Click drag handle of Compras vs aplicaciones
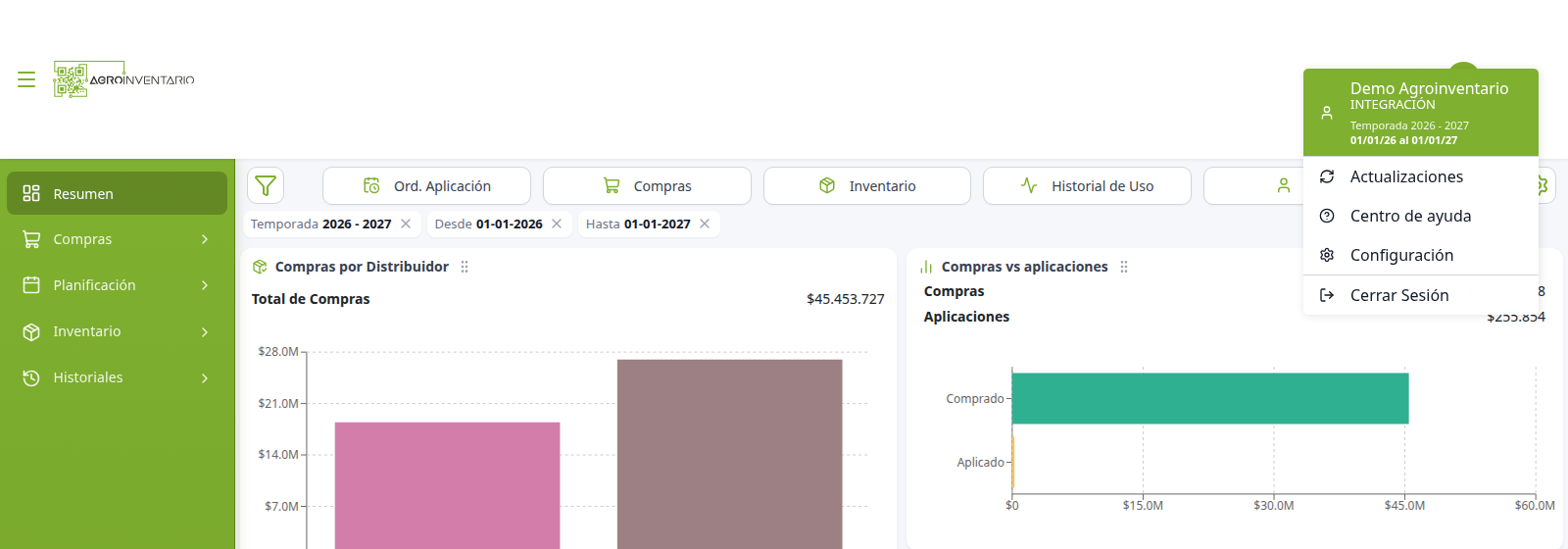Viewport: 1568px width, 549px height. coord(1124,267)
